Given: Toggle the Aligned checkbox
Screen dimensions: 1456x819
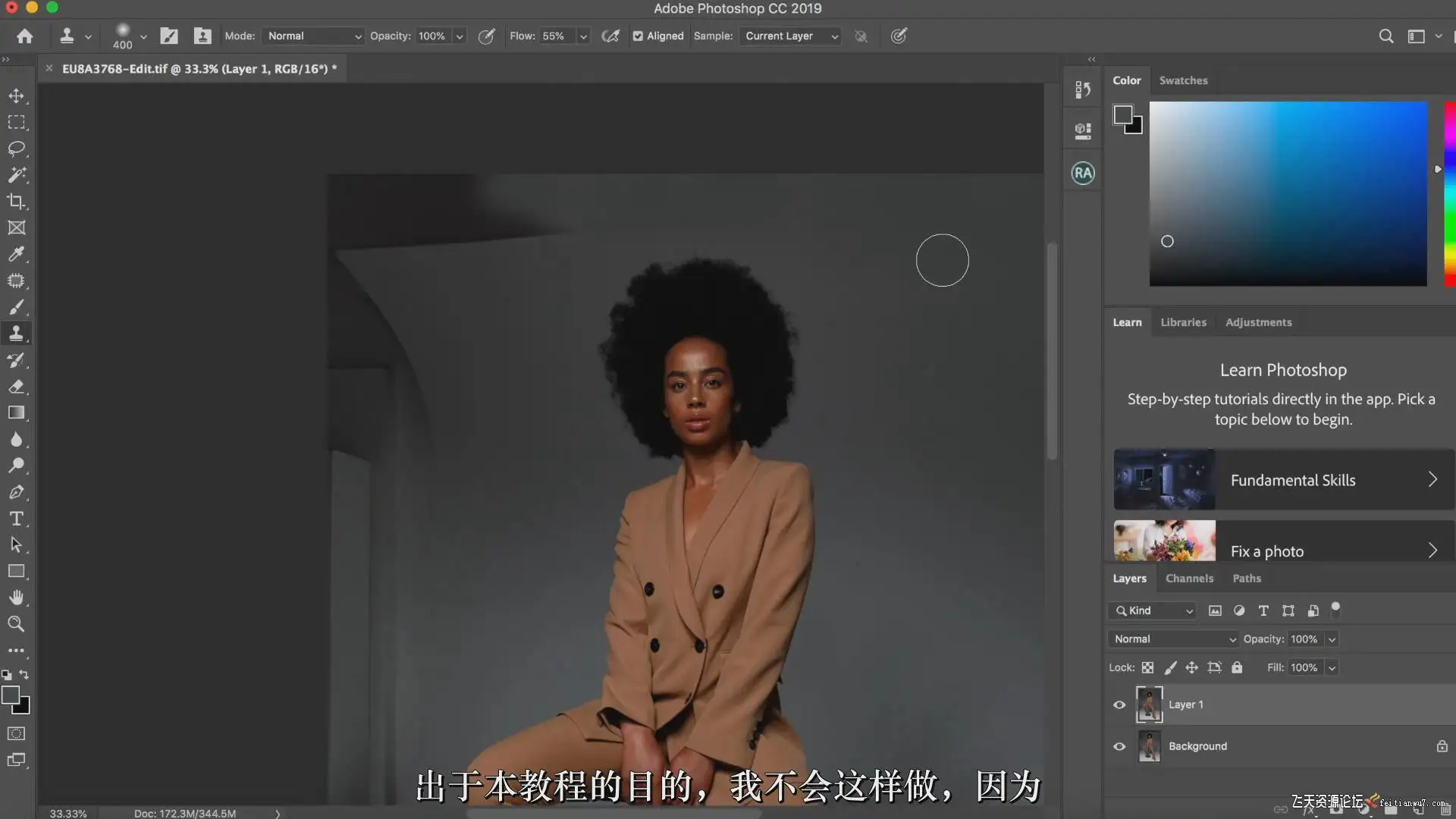Looking at the screenshot, I should (x=638, y=36).
